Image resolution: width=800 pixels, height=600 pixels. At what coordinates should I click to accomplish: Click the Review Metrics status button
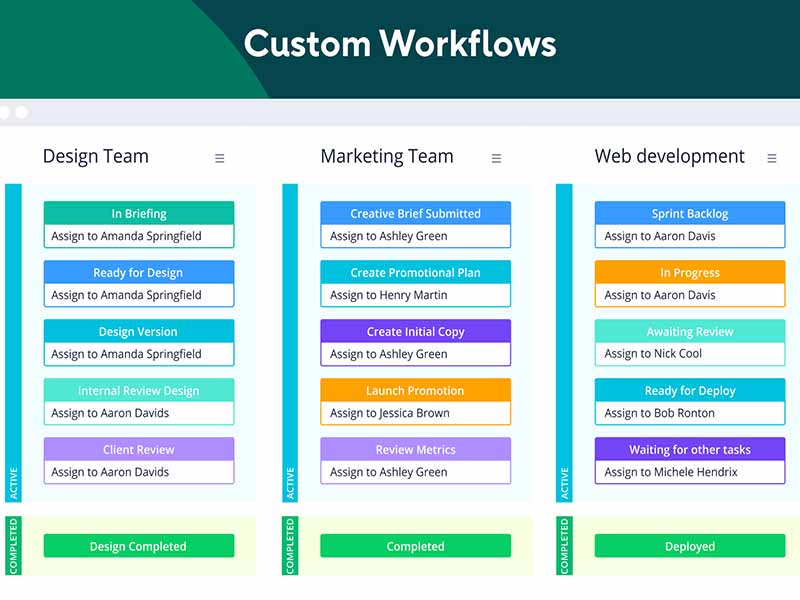[x=416, y=449]
